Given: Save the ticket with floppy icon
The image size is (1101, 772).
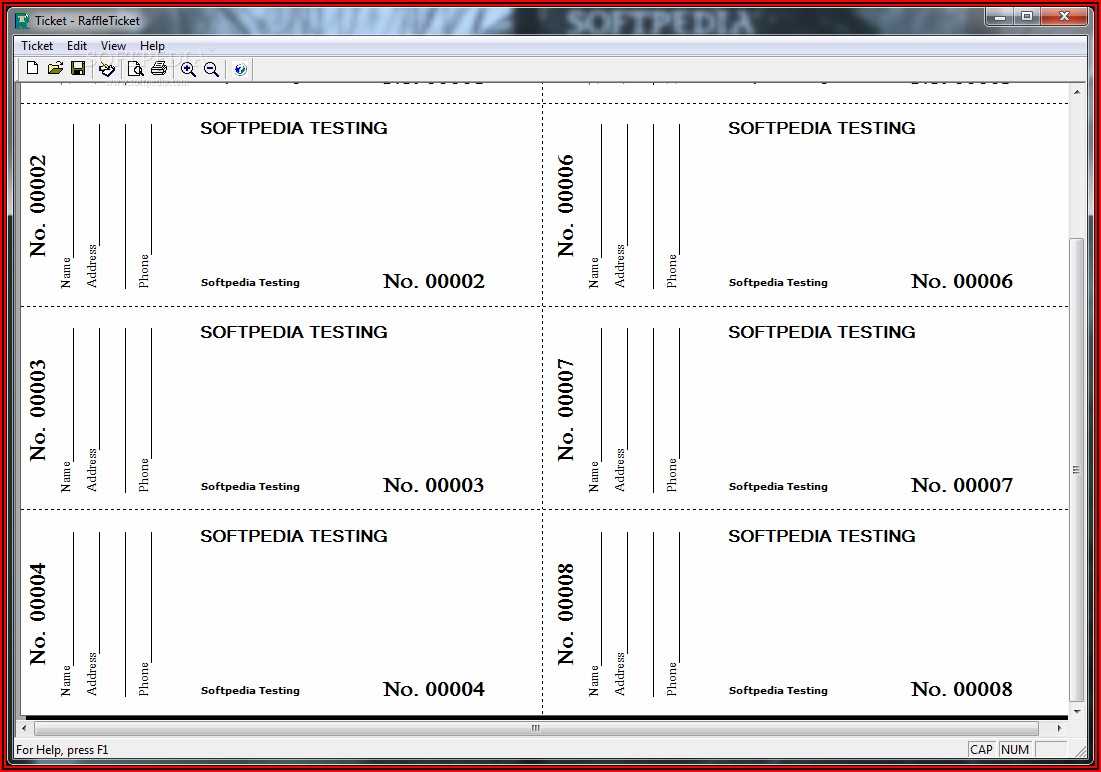Looking at the screenshot, I should click(77, 69).
